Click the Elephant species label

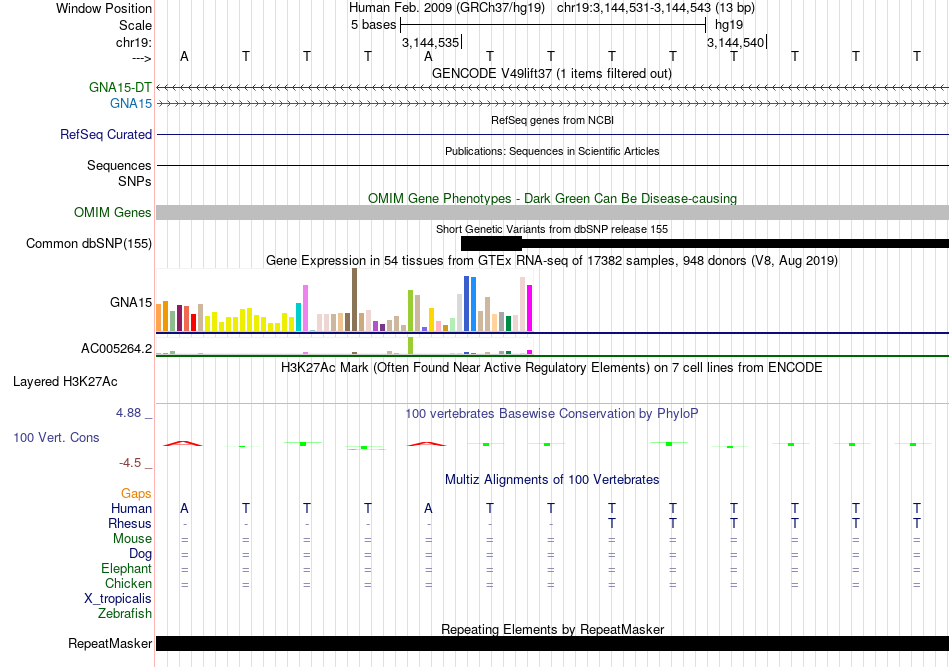click(127, 568)
